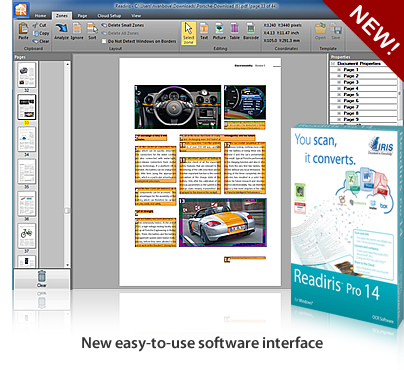
Task: Click the text zone numbered 12
Action: [245, 168]
